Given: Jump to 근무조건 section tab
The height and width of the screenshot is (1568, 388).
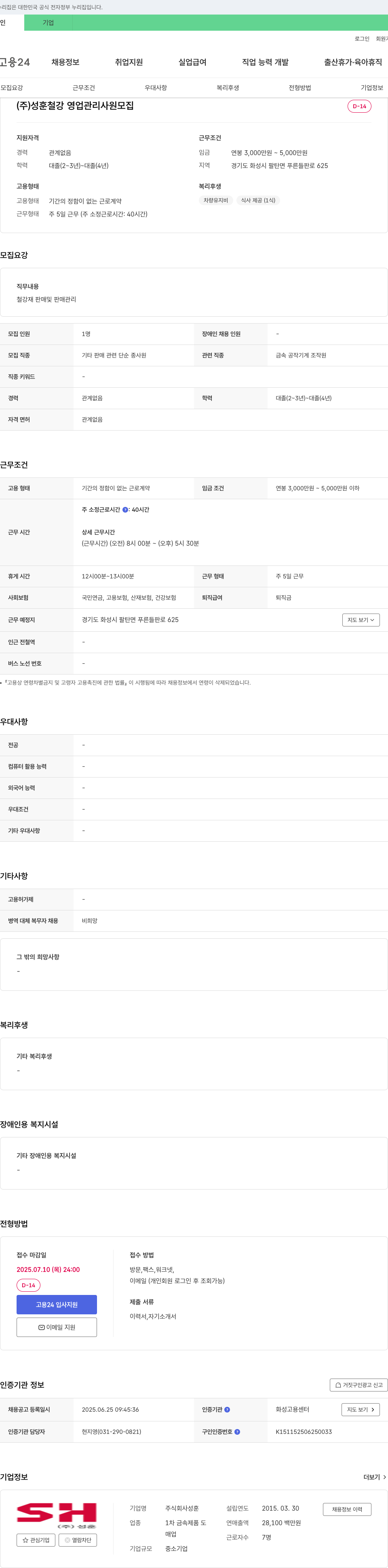Looking at the screenshot, I should (83, 88).
